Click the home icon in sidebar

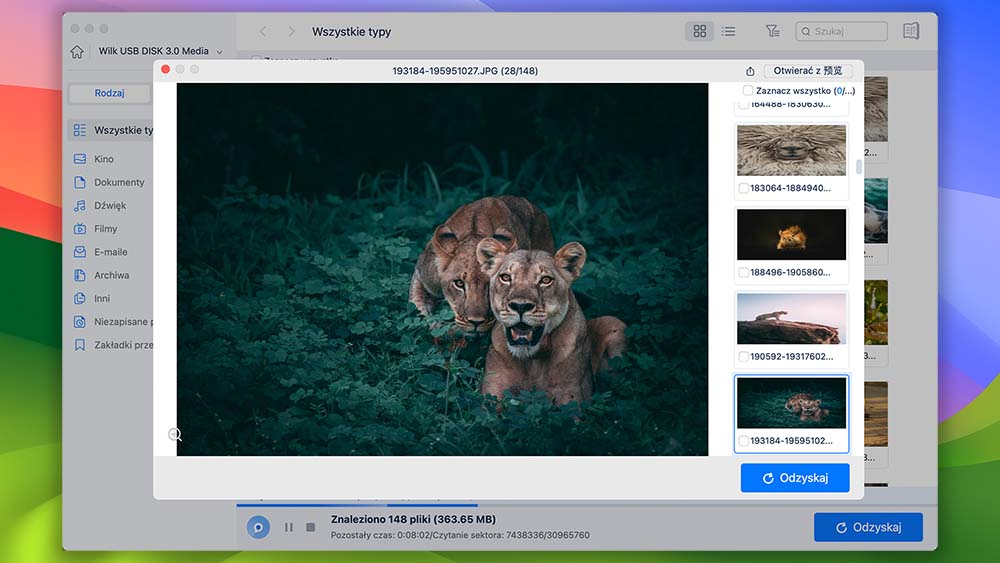click(77, 52)
